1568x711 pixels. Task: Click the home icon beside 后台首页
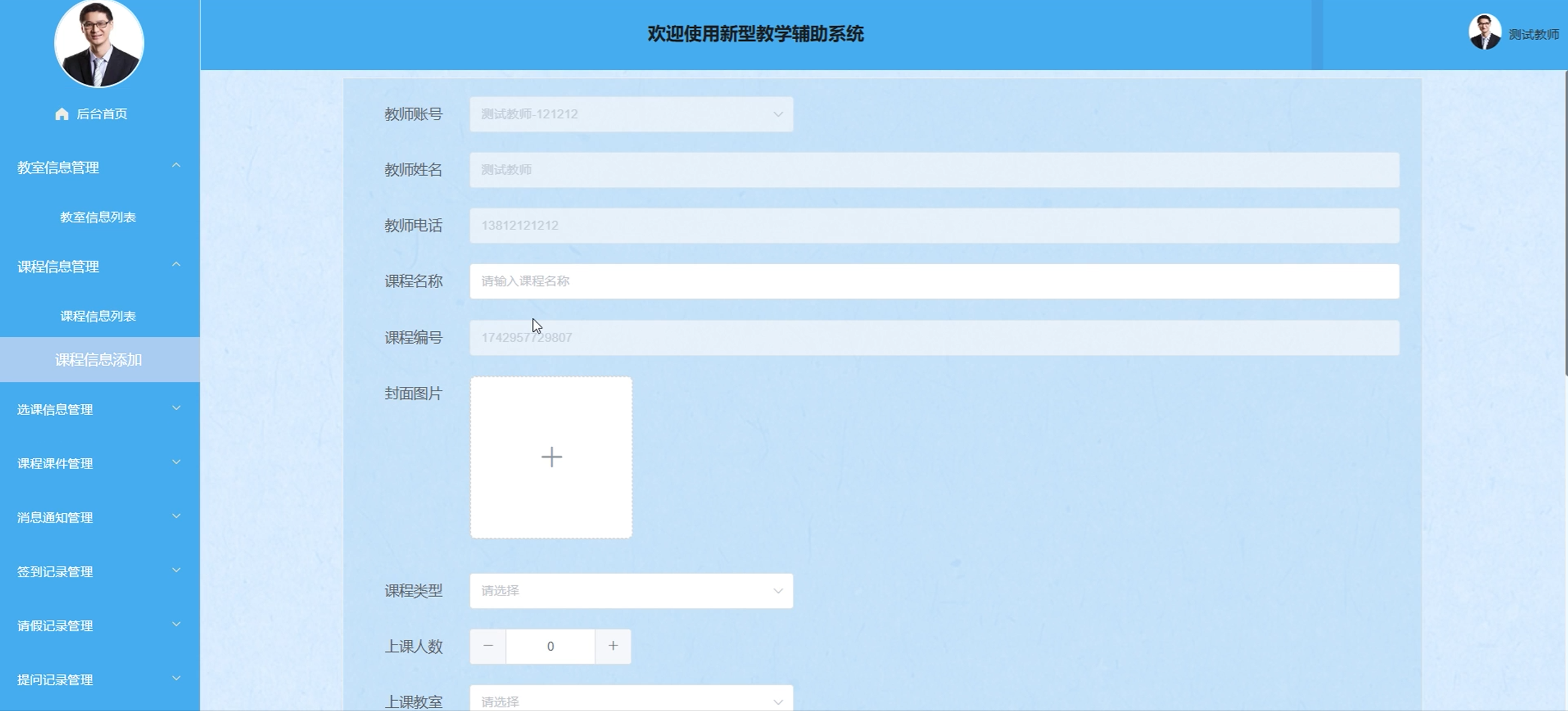tap(62, 114)
